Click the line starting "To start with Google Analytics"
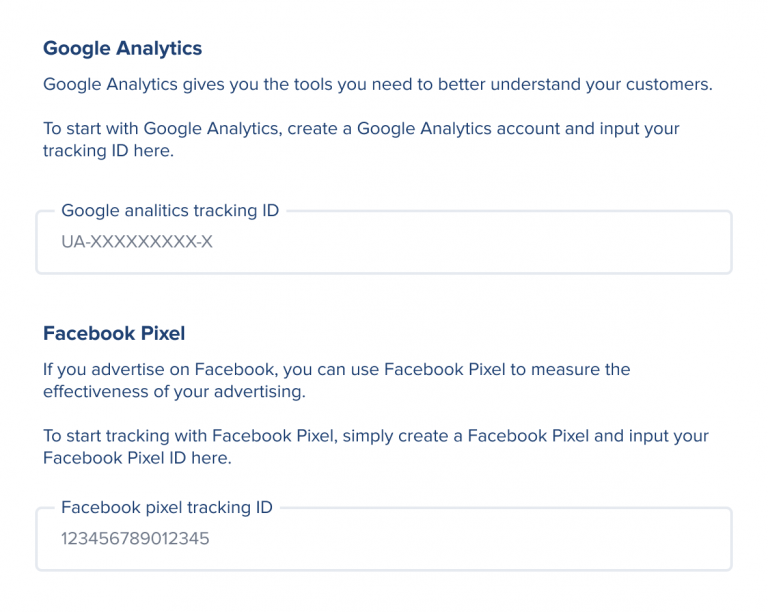Viewport: 768px width, 612px height. click(361, 129)
